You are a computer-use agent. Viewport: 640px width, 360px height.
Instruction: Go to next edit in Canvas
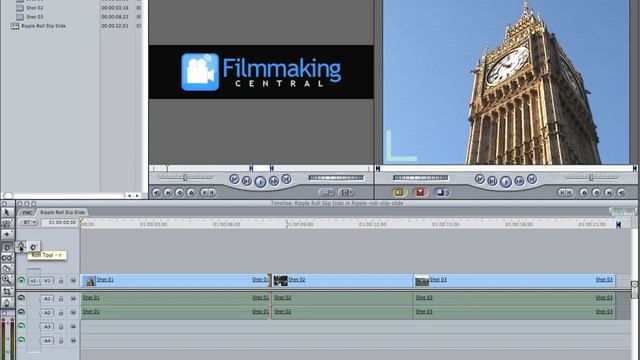click(532, 179)
